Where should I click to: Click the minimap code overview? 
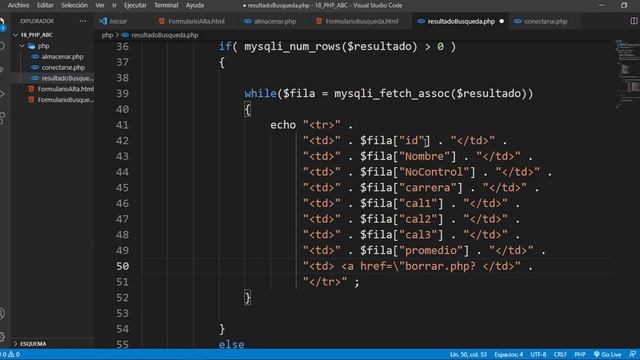point(627,73)
